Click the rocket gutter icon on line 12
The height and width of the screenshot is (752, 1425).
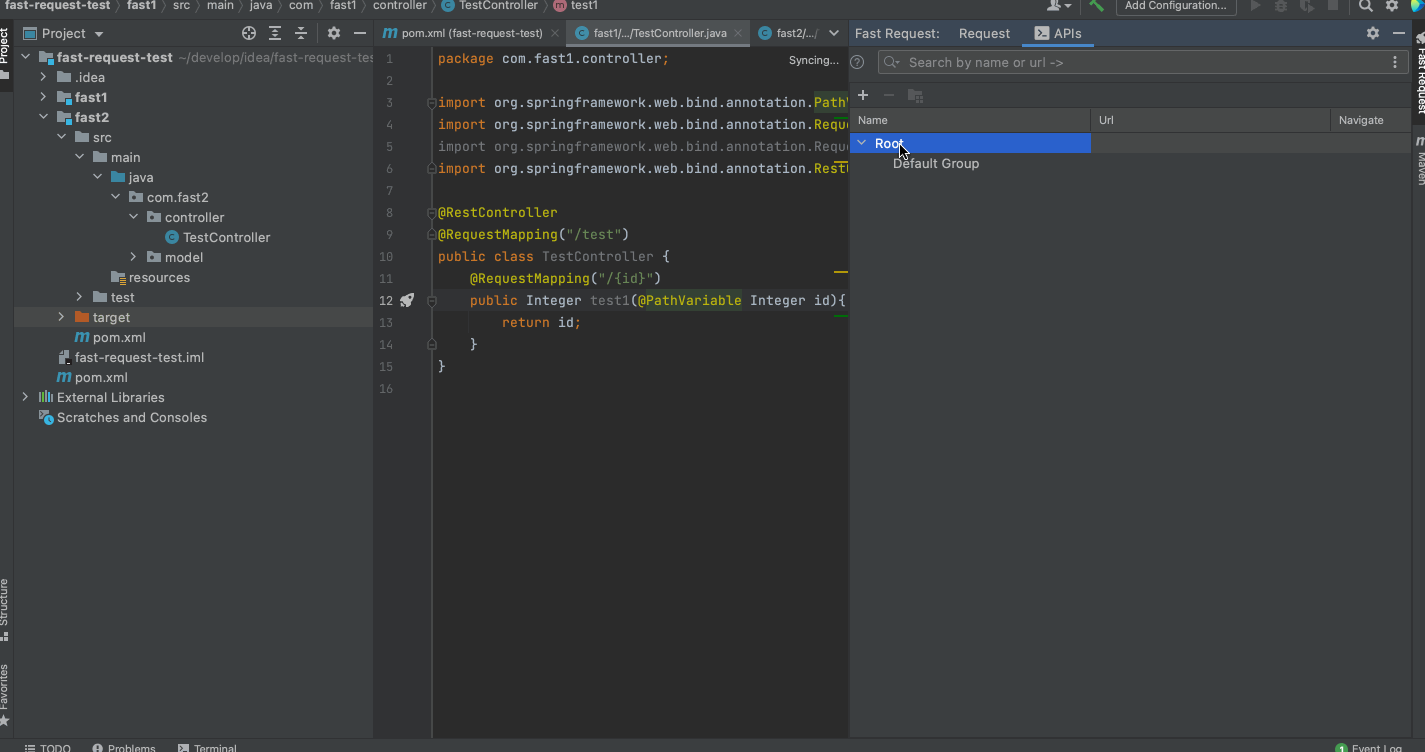pyautogui.click(x=407, y=300)
